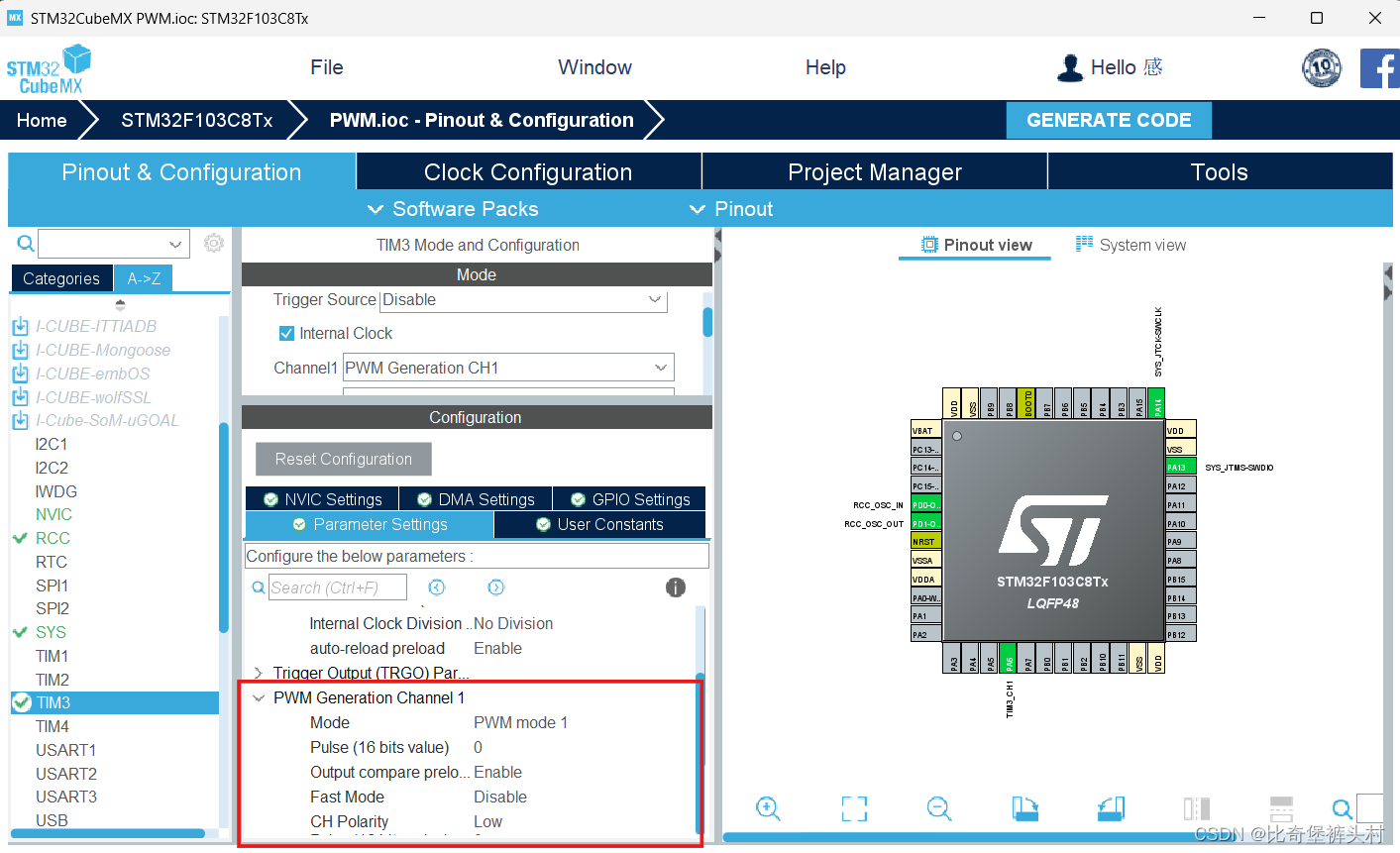Click Reset Configuration button
The image size is (1400, 853).
pyautogui.click(x=344, y=459)
